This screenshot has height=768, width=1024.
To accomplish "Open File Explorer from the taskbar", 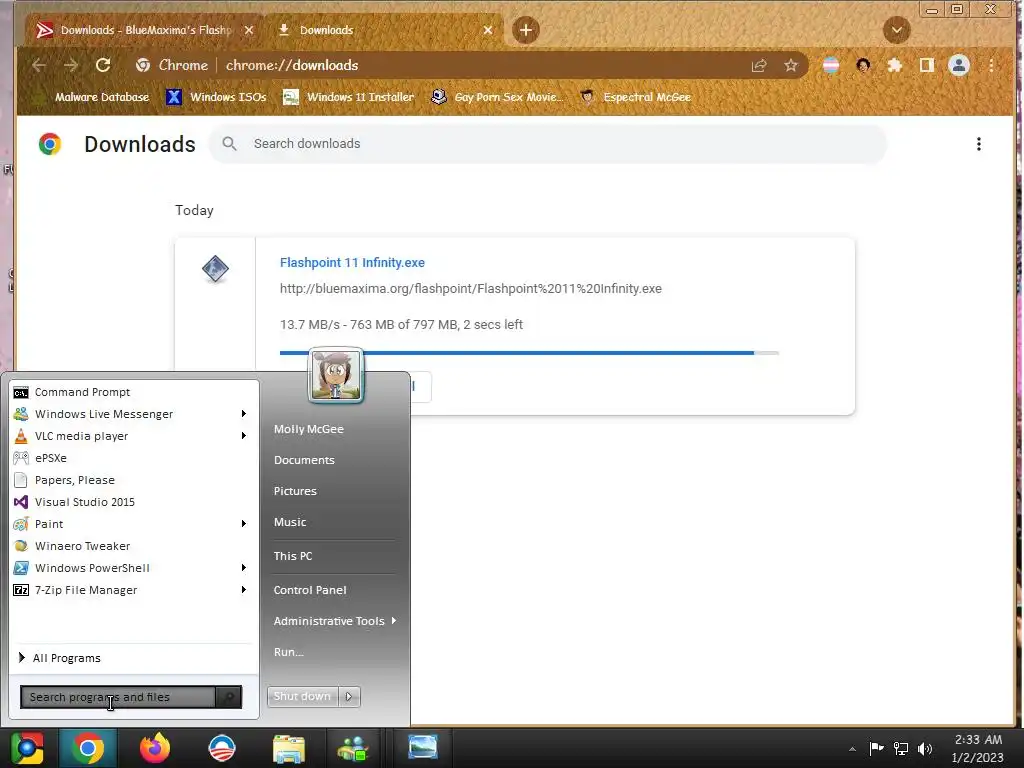I will (x=289, y=748).
